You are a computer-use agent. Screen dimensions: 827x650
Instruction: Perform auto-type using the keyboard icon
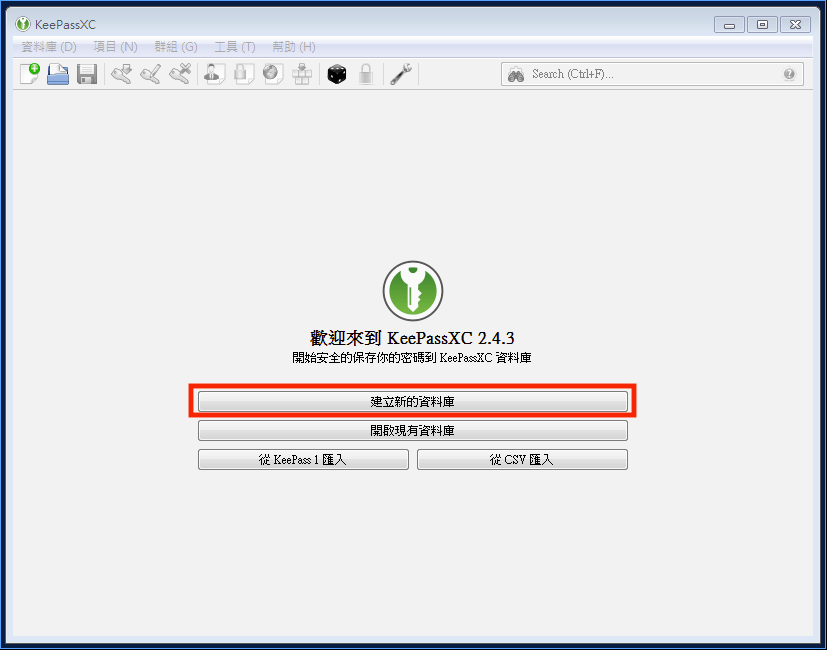click(302, 73)
